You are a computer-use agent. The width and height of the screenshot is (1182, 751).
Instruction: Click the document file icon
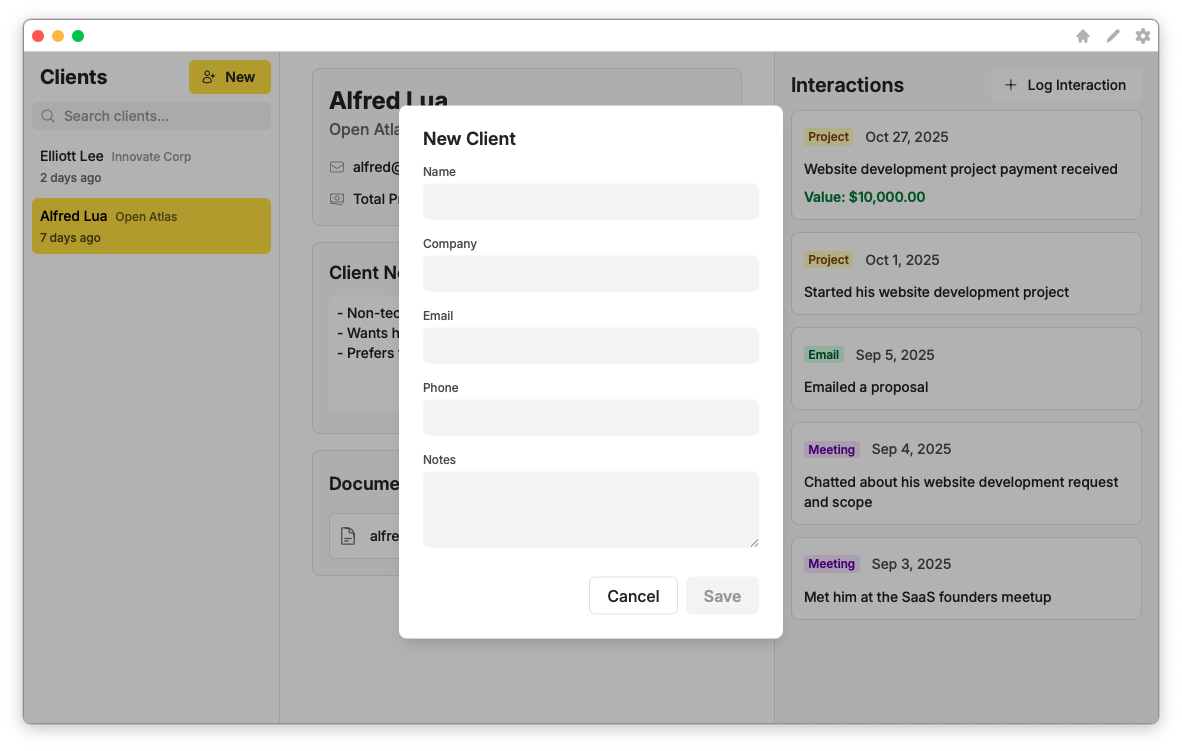[348, 536]
